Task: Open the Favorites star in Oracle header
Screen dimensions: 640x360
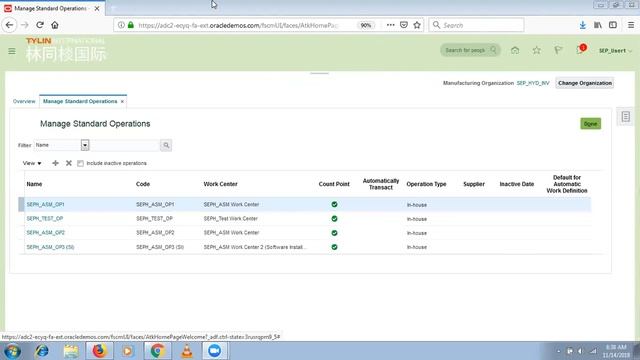Action: pos(536,50)
